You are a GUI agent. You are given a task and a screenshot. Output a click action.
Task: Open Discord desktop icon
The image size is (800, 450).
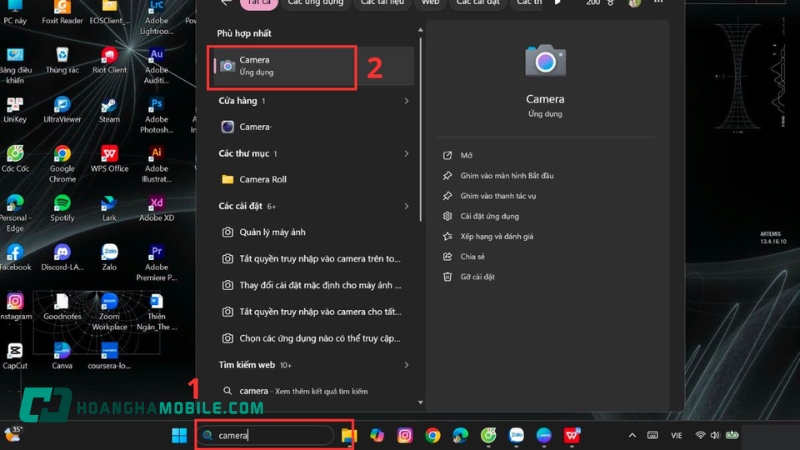[x=62, y=257]
